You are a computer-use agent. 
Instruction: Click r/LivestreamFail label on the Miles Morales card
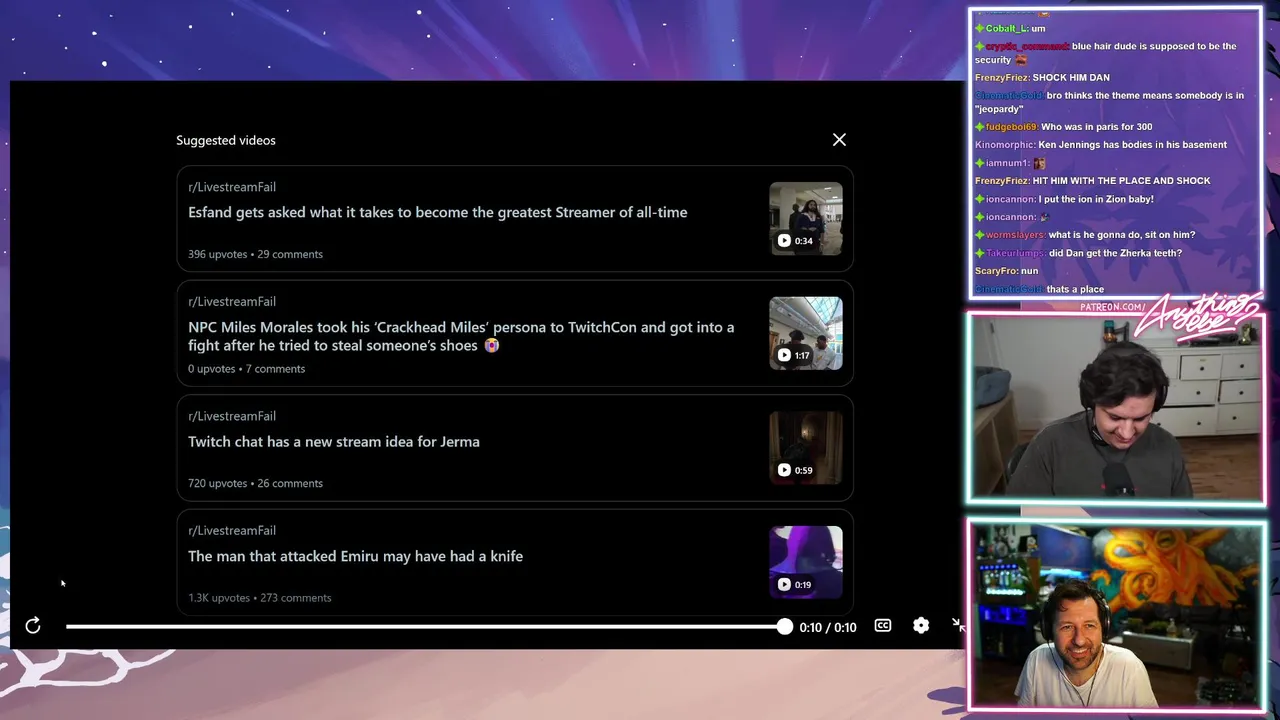pos(232,301)
